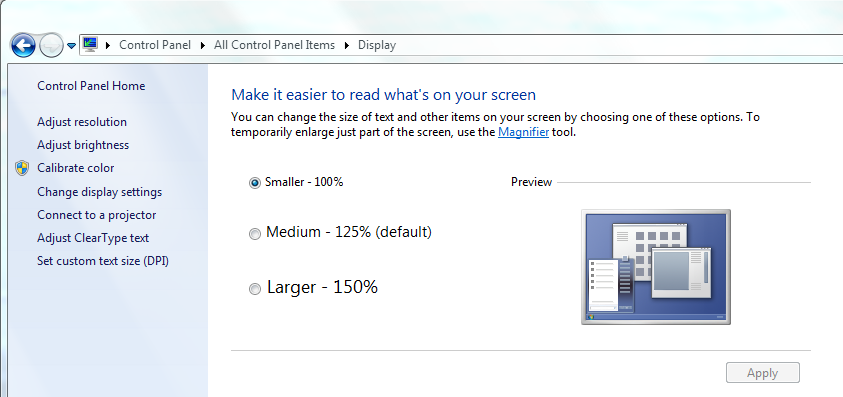The height and width of the screenshot is (397, 843).
Task: Click the monitor preview image
Action: coord(656,267)
